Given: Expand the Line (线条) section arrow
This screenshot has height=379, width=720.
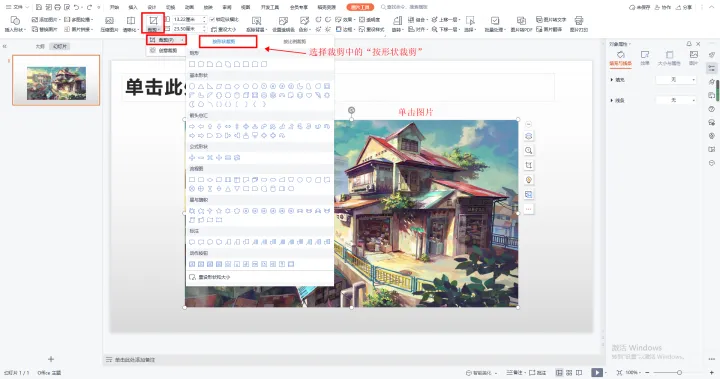Looking at the screenshot, I should pos(612,100).
